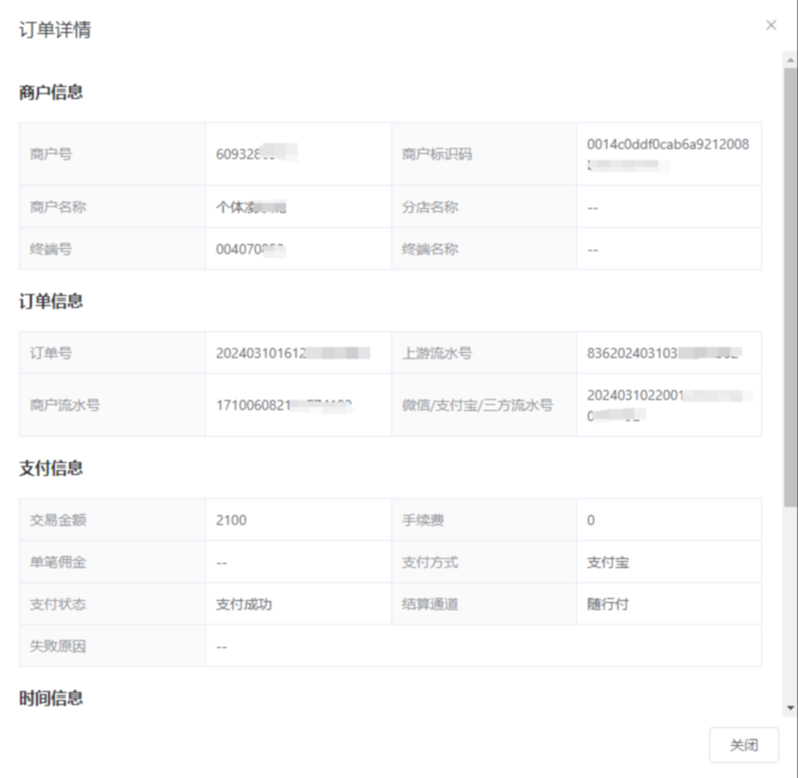
Task: Close the 订单详情 dialog with X icon
Action: pyautogui.click(x=770, y=25)
